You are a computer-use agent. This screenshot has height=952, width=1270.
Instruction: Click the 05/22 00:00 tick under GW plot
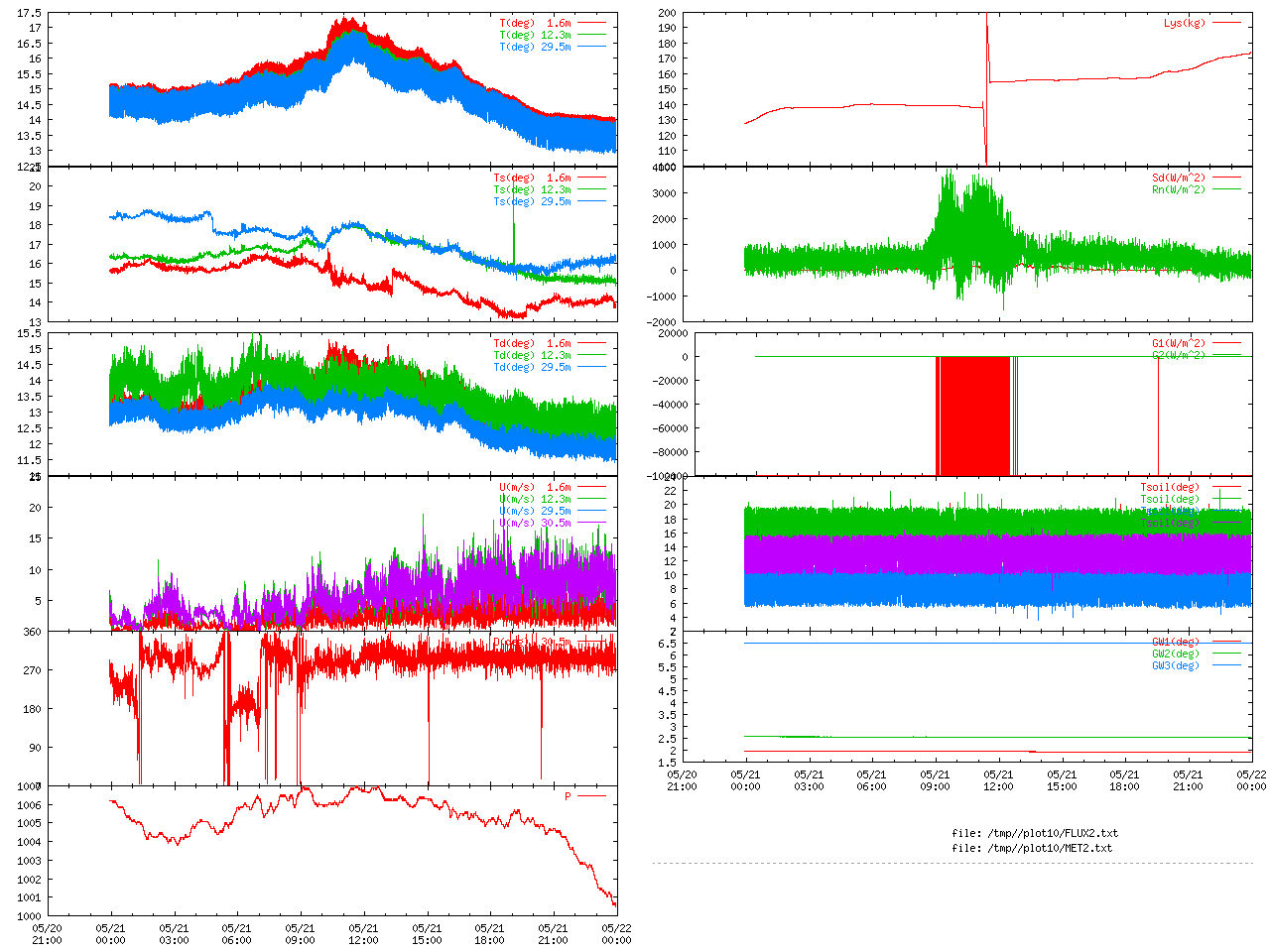[1251, 780]
